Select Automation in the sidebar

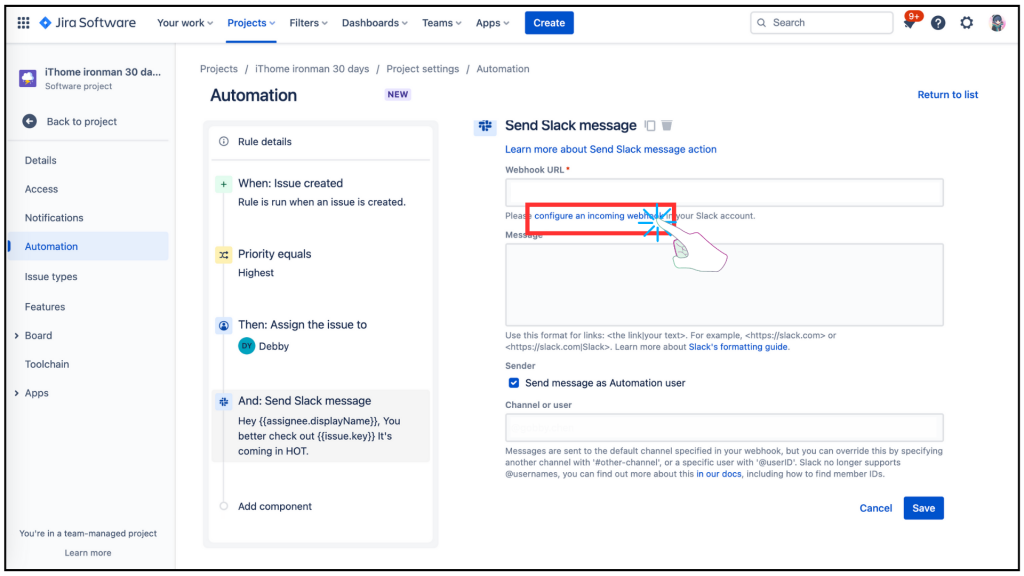pos(88,246)
